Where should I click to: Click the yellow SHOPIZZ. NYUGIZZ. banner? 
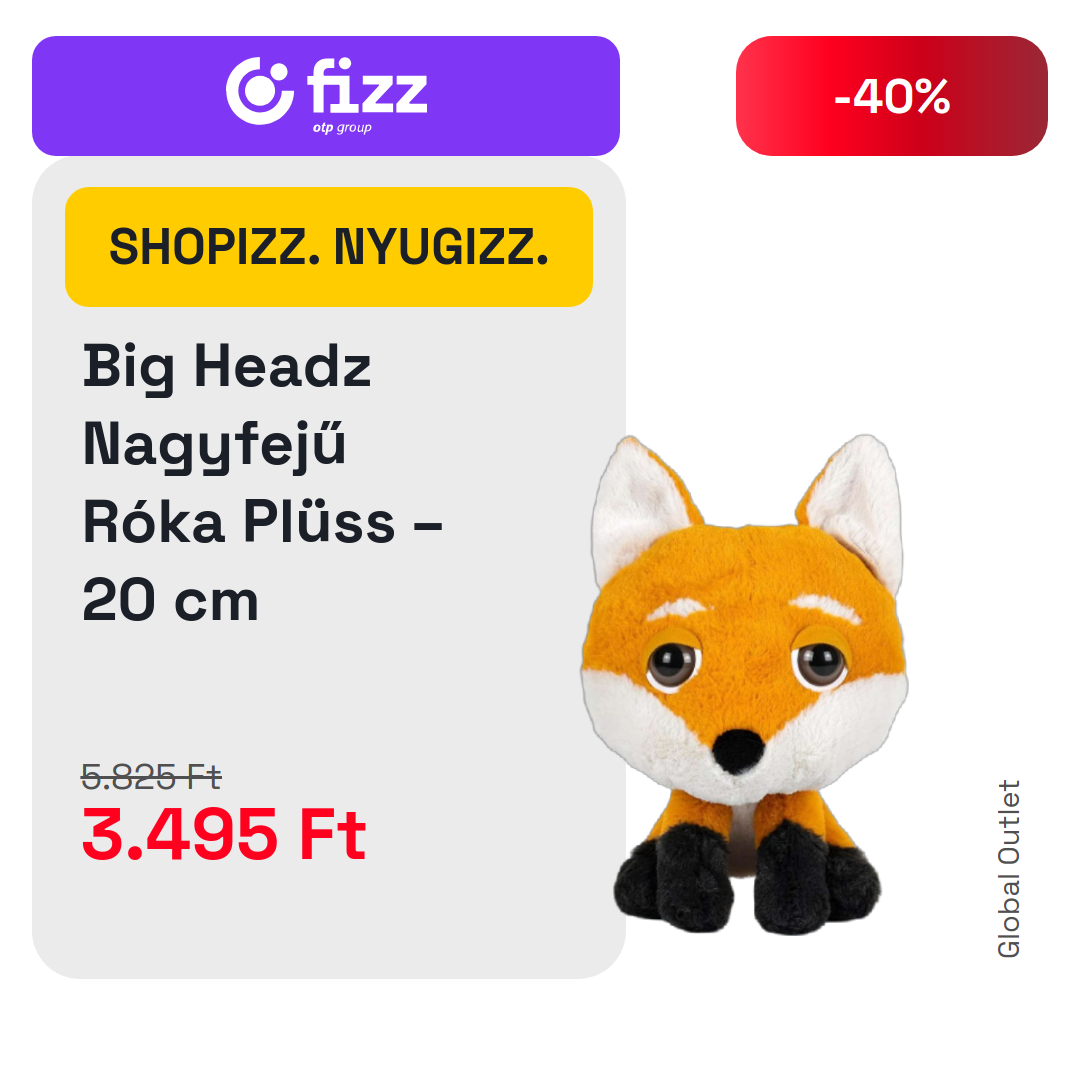[329, 247]
